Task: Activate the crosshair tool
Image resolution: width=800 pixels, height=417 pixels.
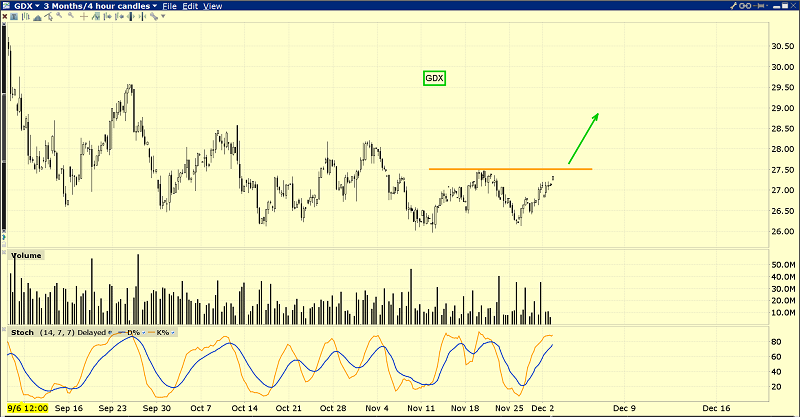Action: 84,16
